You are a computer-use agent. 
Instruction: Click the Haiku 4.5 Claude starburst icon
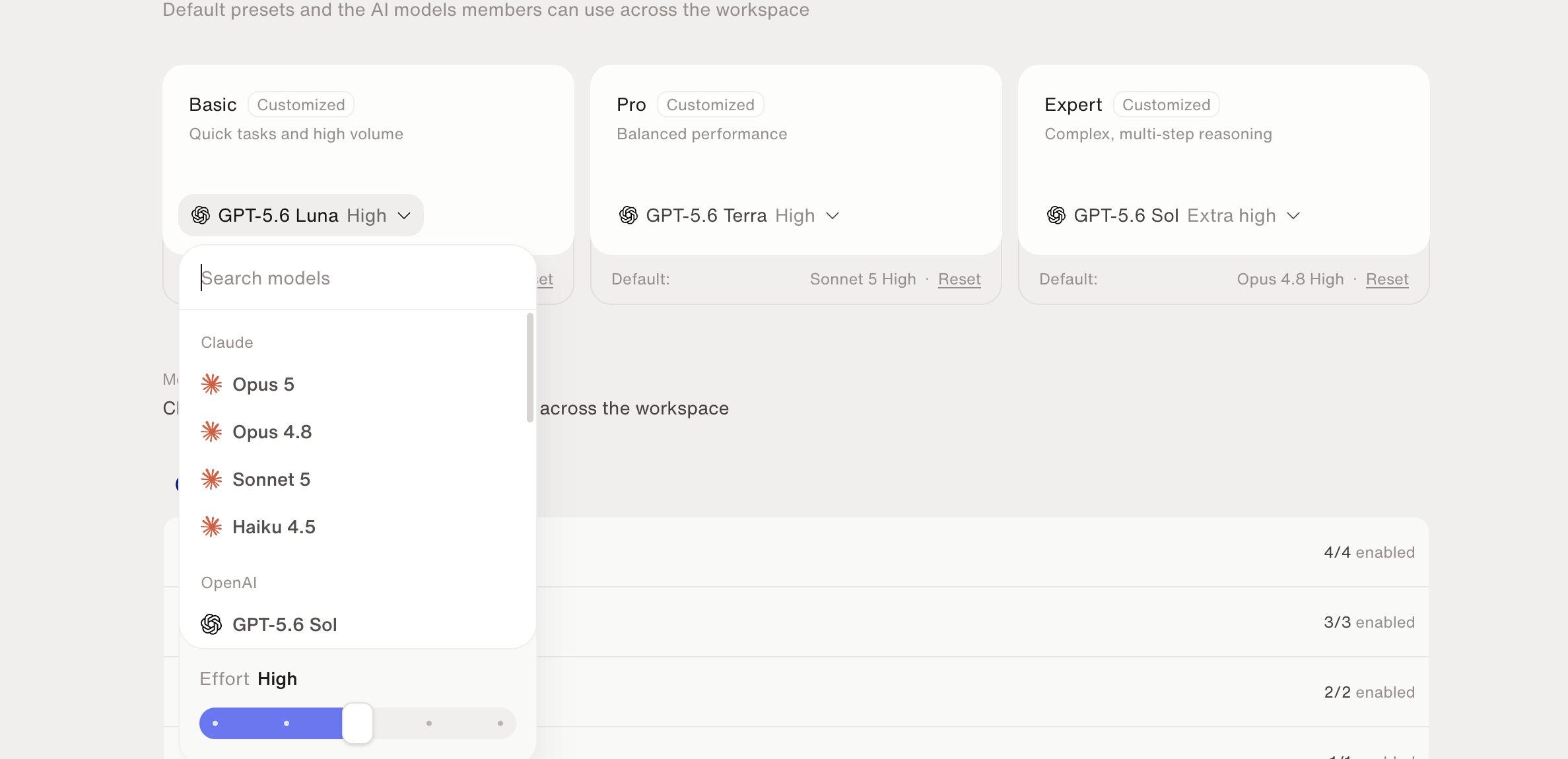pyautogui.click(x=211, y=527)
